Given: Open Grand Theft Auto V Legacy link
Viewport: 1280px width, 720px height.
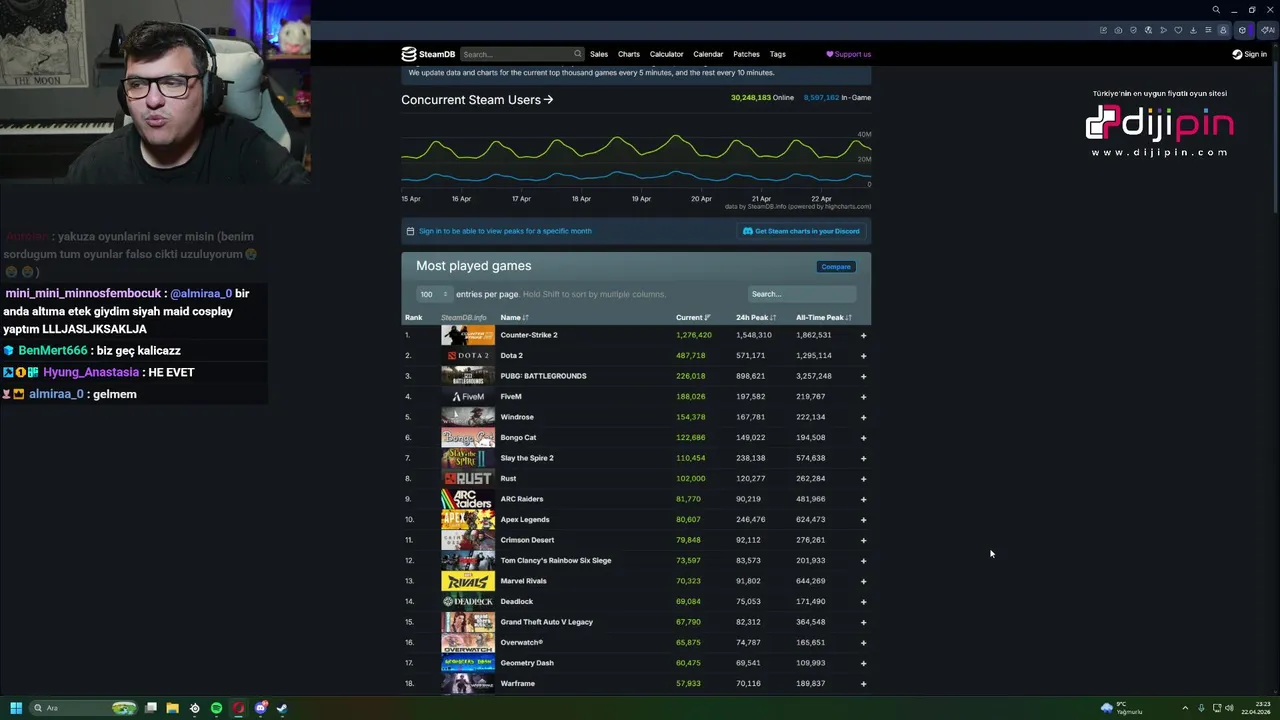Looking at the screenshot, I should 547,622.
